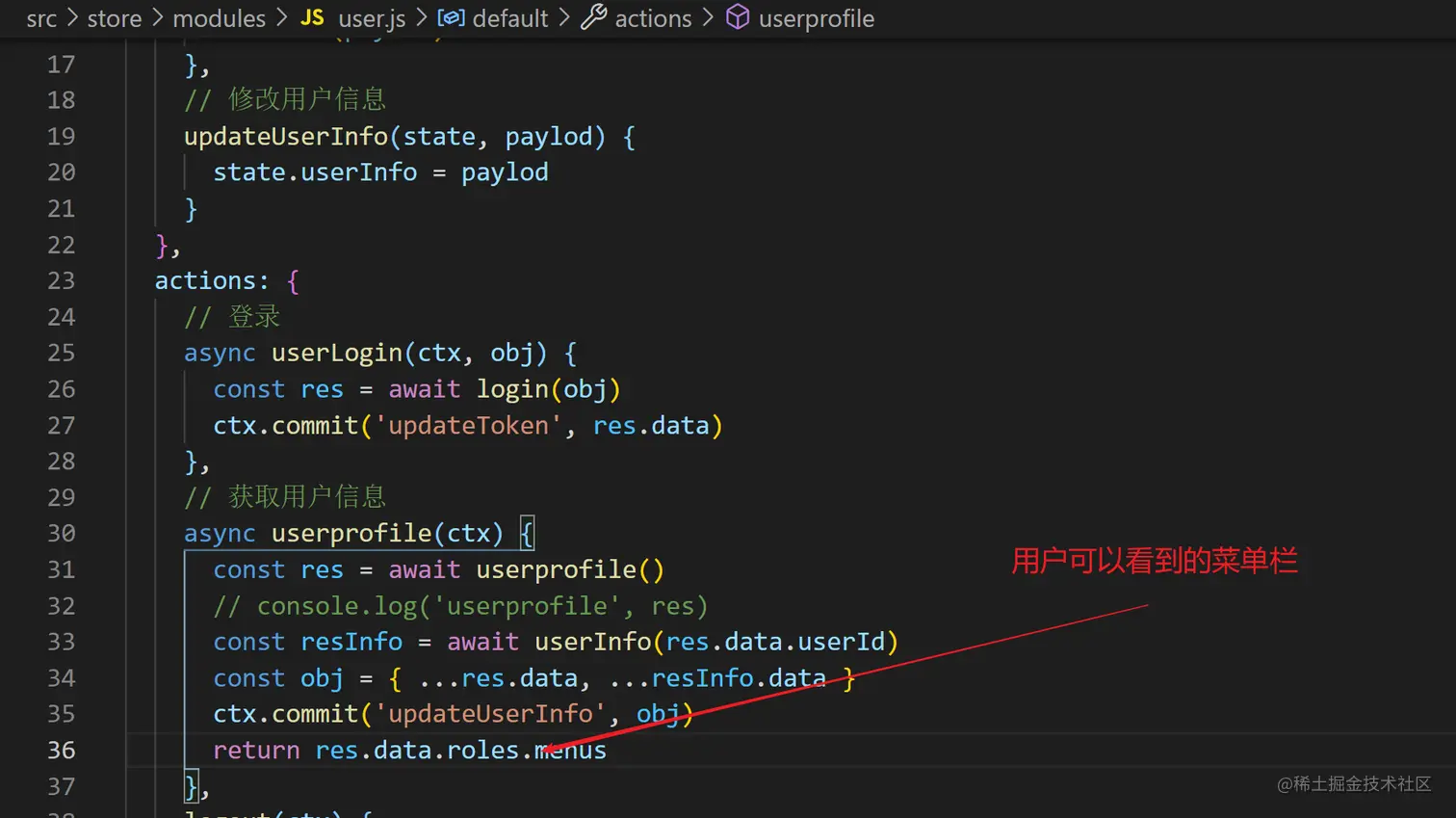The height and width of the screenshot is (818, 1456).
Task: Click the highlighted line number 36
Action: point(61,751)
